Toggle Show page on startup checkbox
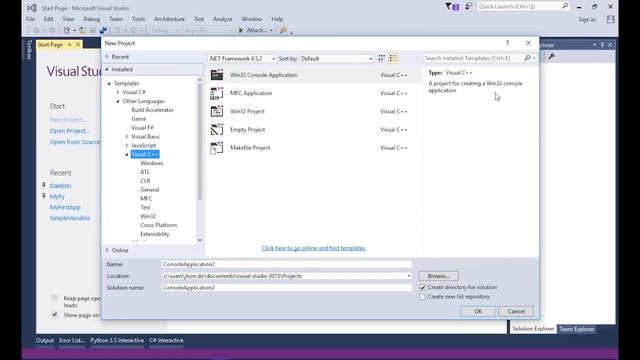The image size is (640, 360). point(55,314)
